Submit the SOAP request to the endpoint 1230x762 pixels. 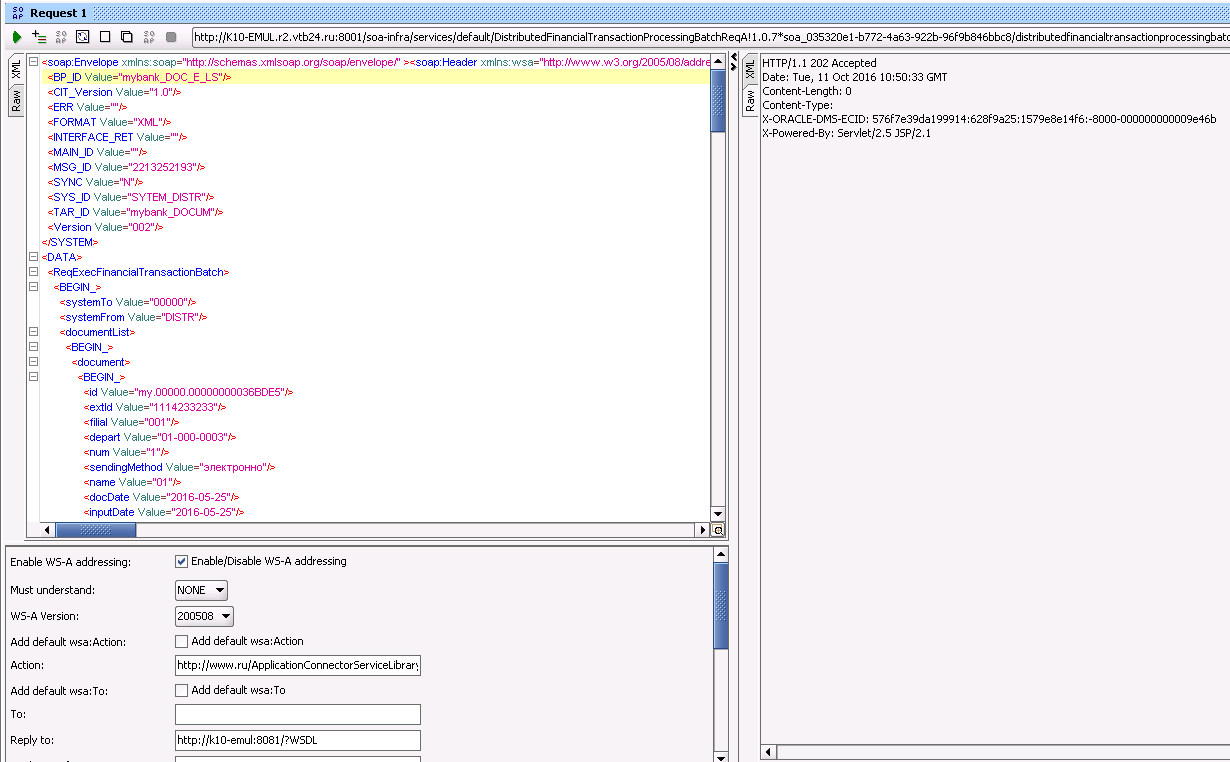click(x=17, y=35)
